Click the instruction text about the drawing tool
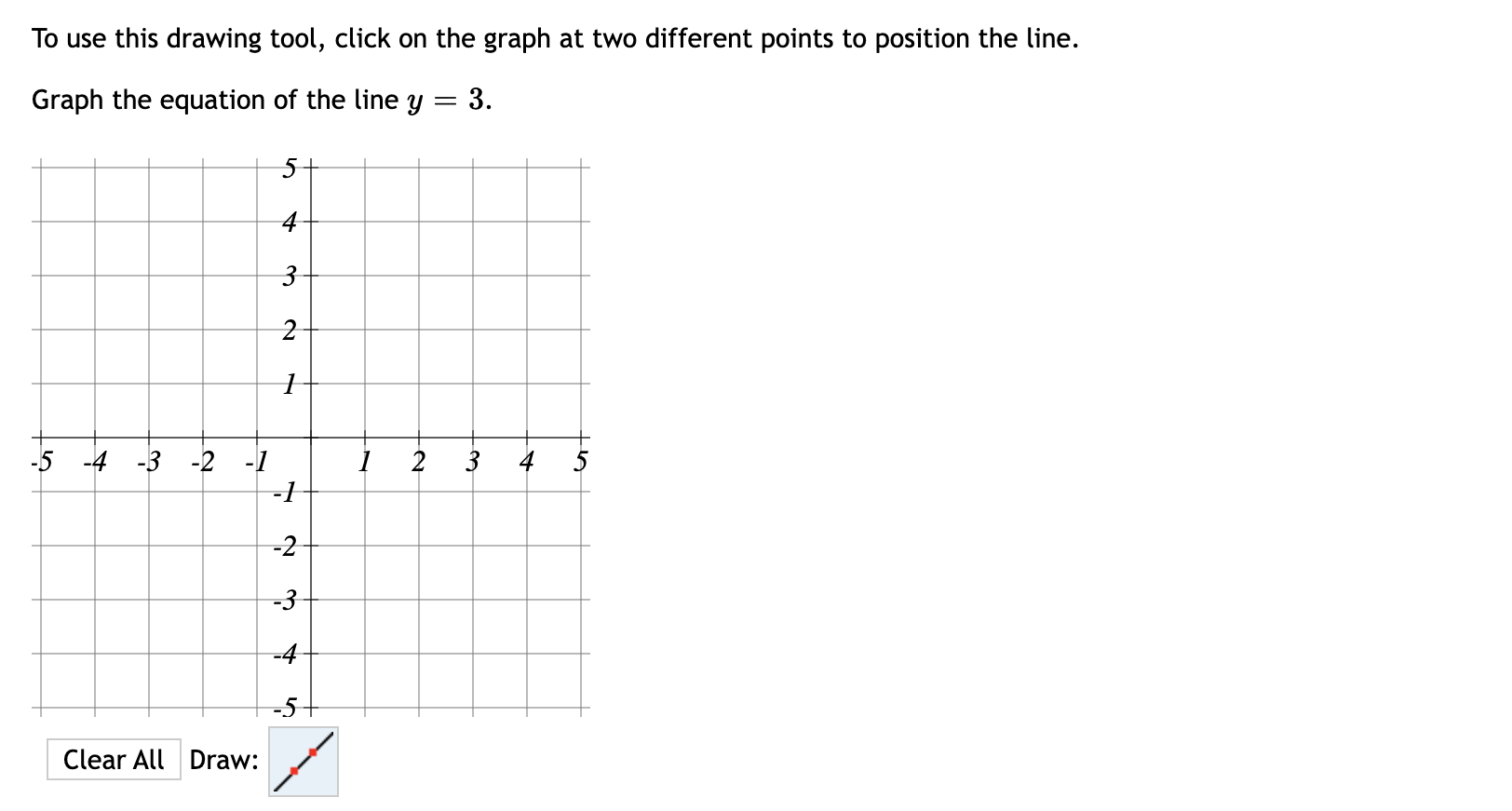Viewport: 1512px width, 811px height. pyautogui.click(x=554, y=38)
